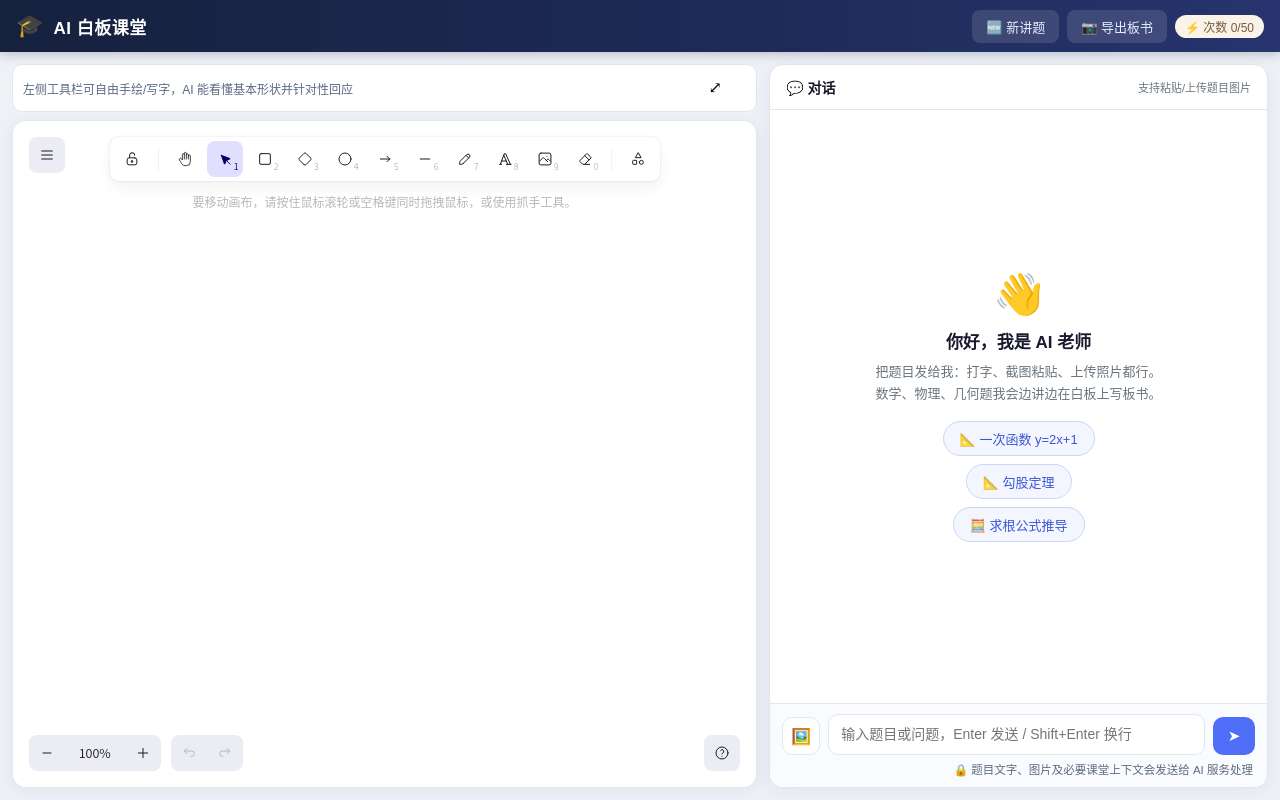Click the AI 白板课堂 title
This screenshot has width=1280, height=800.
click(100, 28)
